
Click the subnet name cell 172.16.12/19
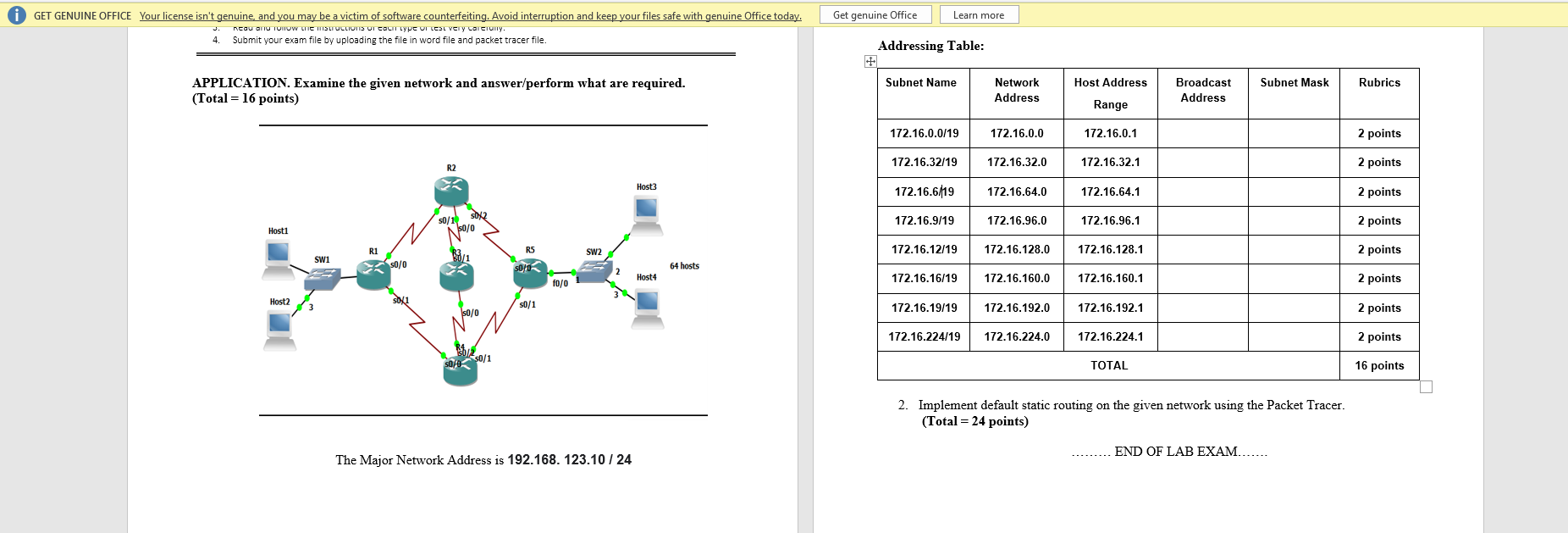click(925, 250)
